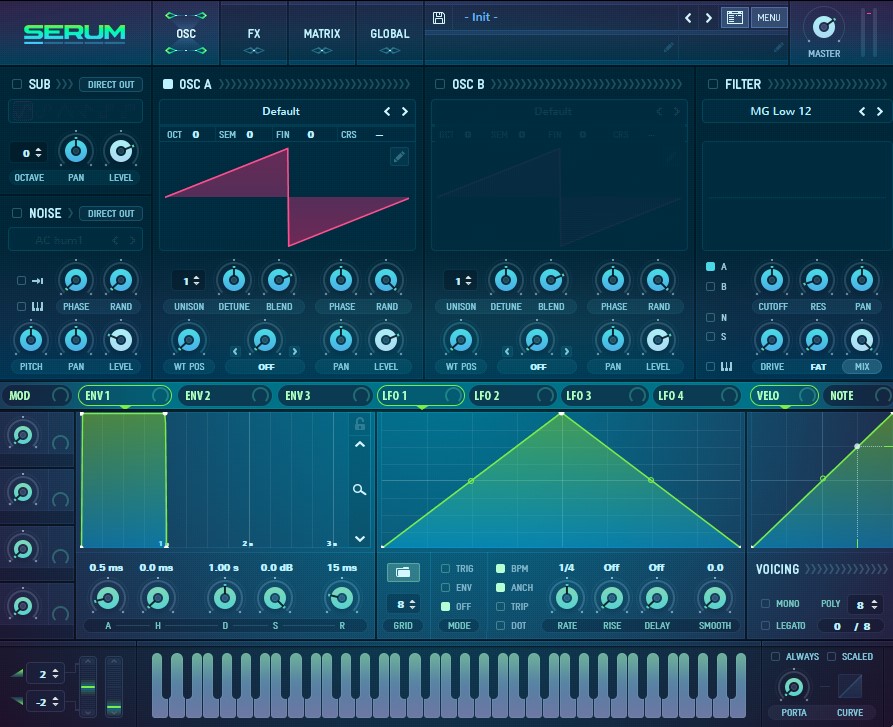Select the NOTE modulation tab

pyautogui.click(x=858, y=396)
